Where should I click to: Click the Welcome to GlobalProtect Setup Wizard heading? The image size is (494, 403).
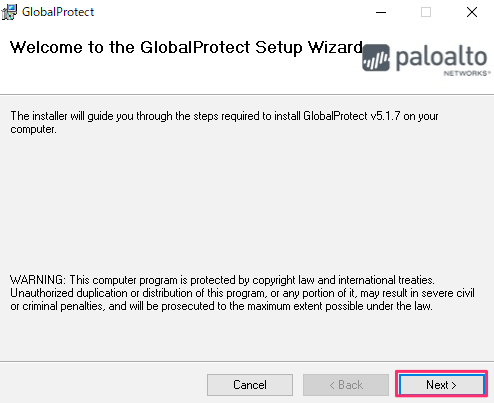click(x=186, y=47)
